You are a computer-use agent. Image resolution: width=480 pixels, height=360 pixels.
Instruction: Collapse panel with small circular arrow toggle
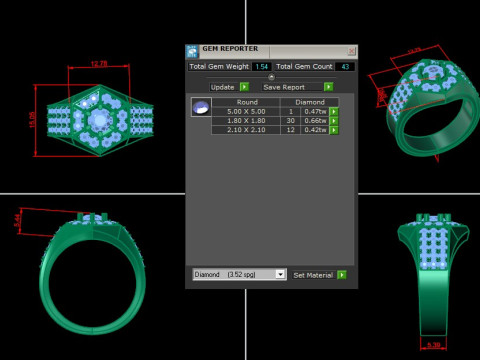(x=271, y=77)
